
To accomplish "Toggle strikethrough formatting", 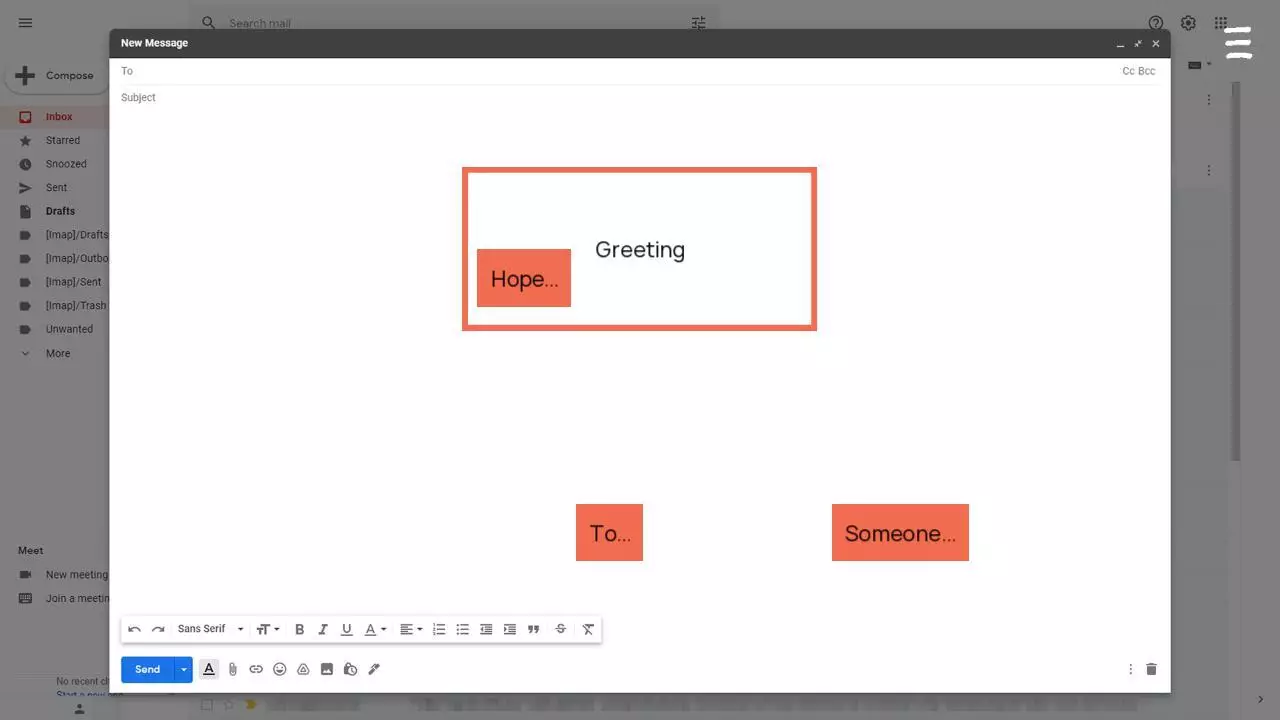I will (x=561, y=629).
